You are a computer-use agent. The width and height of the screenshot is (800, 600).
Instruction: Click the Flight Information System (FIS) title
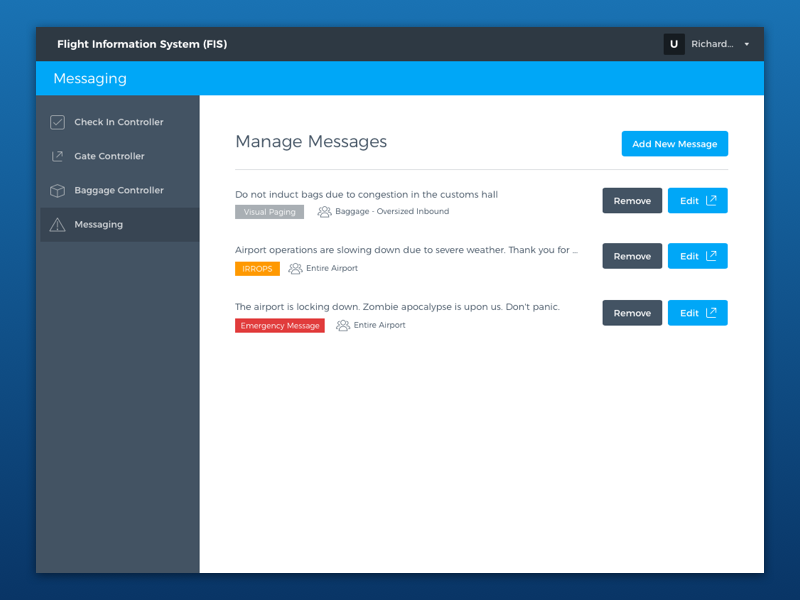pos(142,44)
